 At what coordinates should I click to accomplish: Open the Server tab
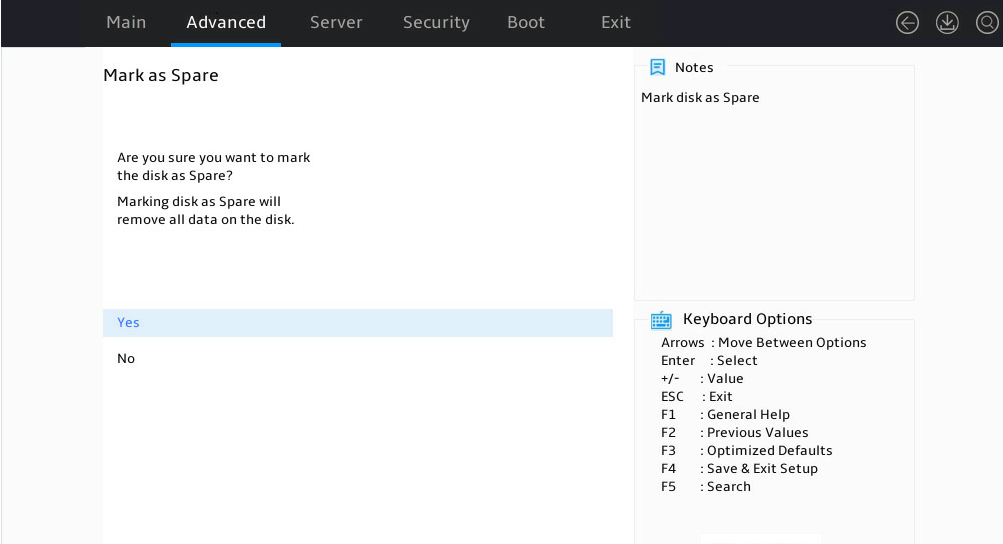[336, 22]
